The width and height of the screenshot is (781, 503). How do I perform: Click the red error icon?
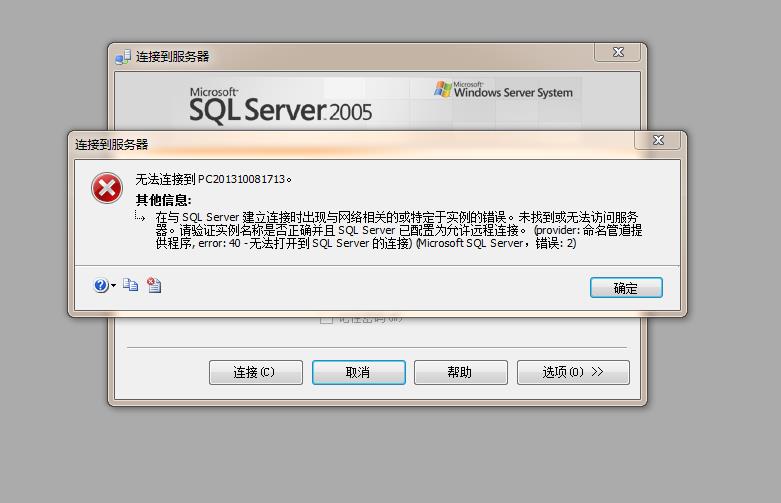[107, 188]
